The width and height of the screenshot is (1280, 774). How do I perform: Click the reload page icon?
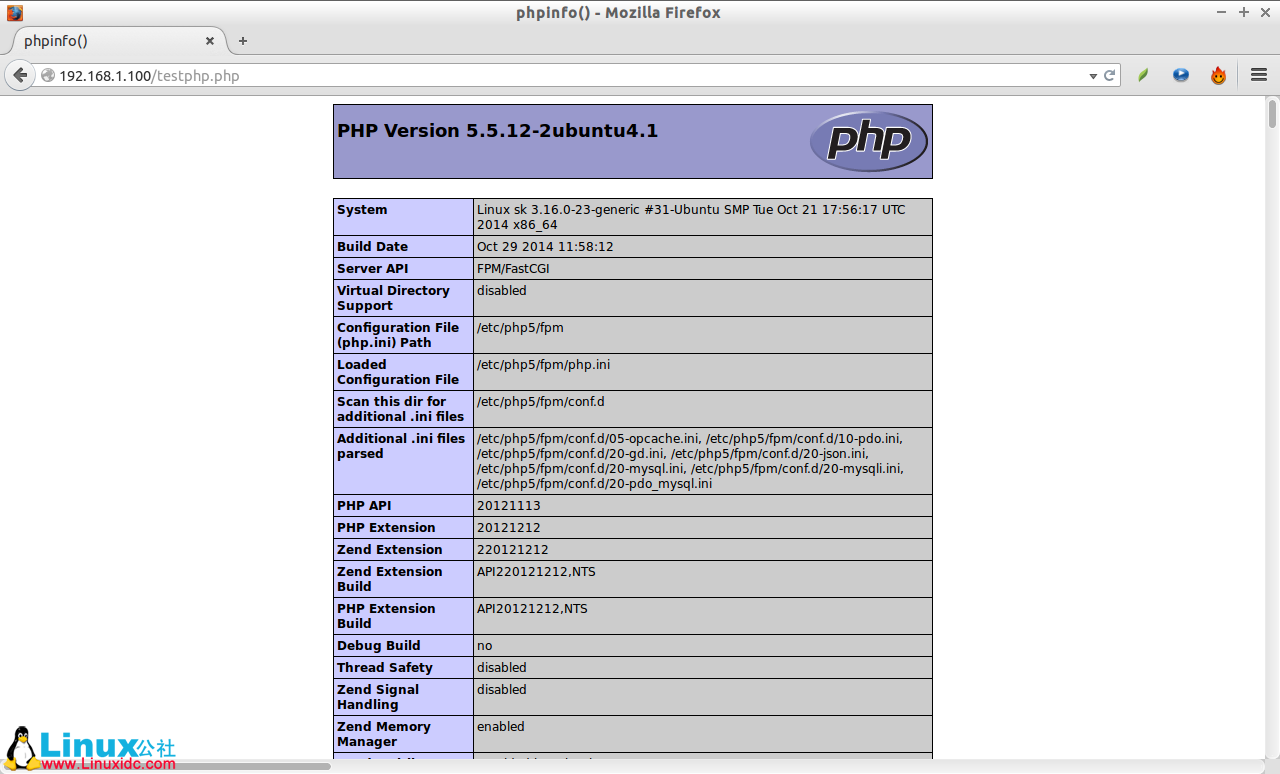(x=1110, y=75)
